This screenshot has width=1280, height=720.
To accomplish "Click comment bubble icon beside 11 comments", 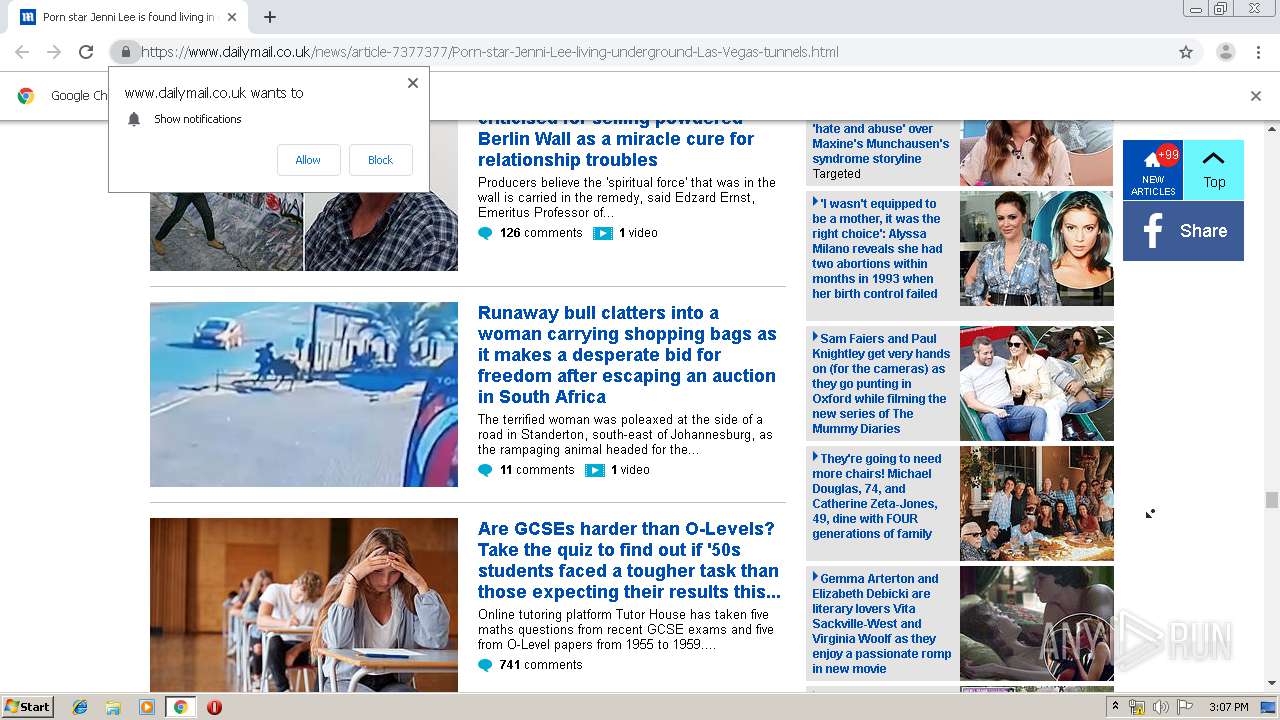I will [485, 470].
